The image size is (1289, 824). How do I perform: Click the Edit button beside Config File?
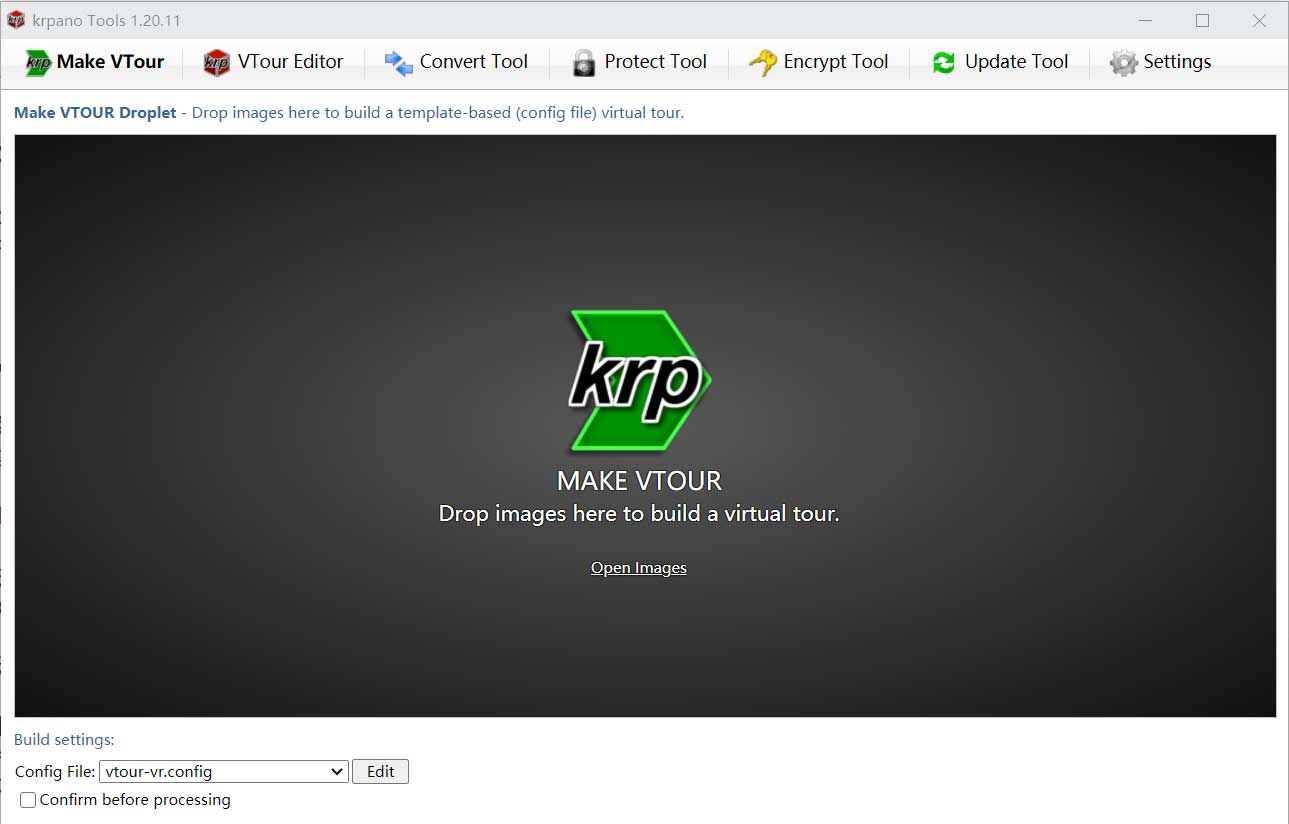(381, 772)
